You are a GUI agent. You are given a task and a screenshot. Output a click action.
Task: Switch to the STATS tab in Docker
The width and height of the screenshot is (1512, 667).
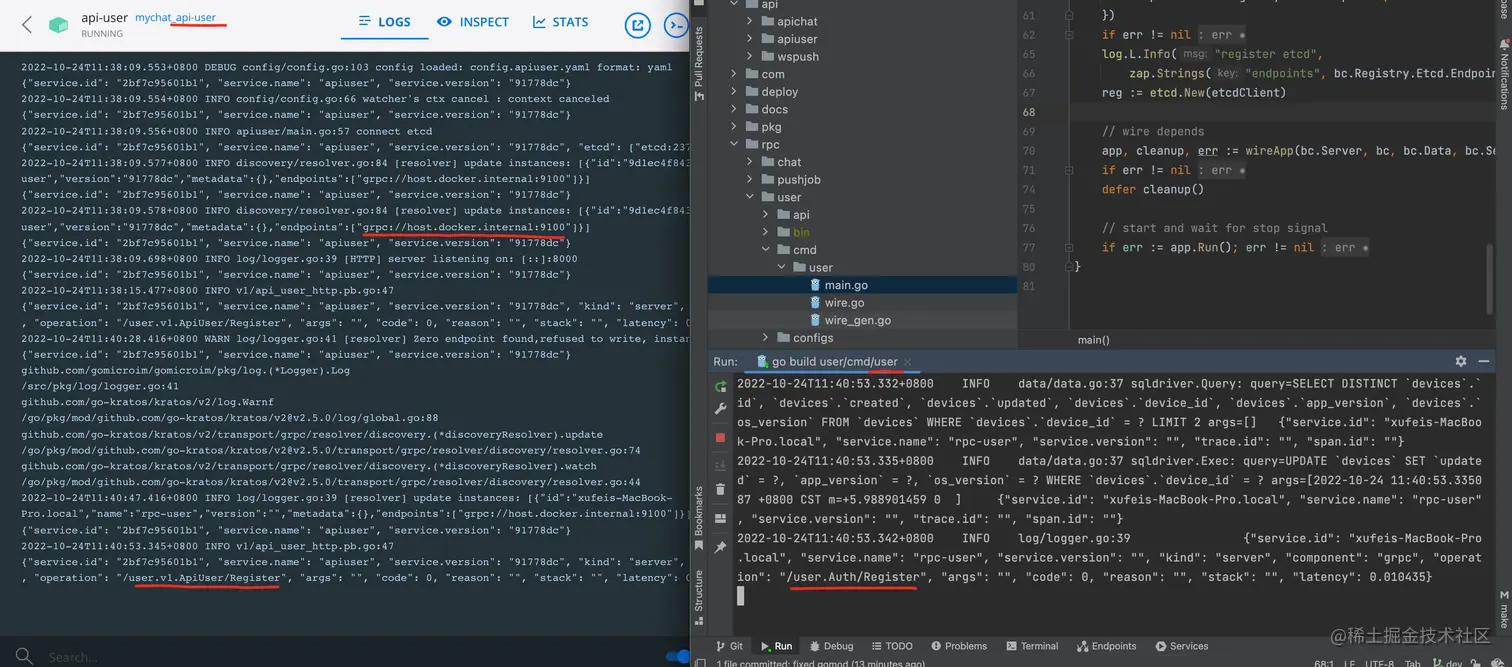click(x=560, y=22)
